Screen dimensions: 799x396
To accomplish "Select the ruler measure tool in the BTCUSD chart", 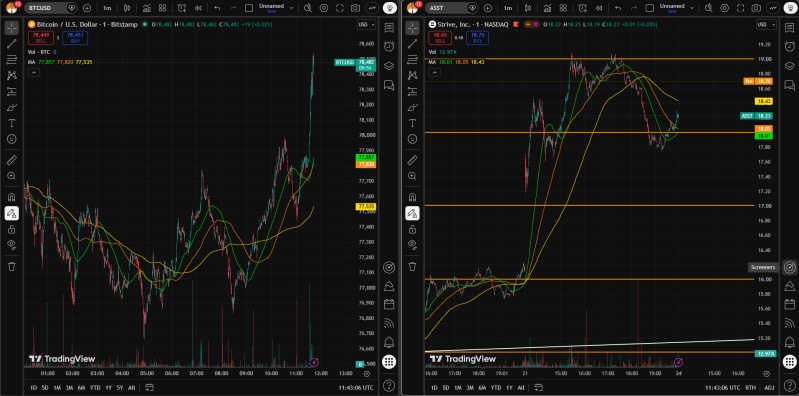I will click(x=11, y=161).
